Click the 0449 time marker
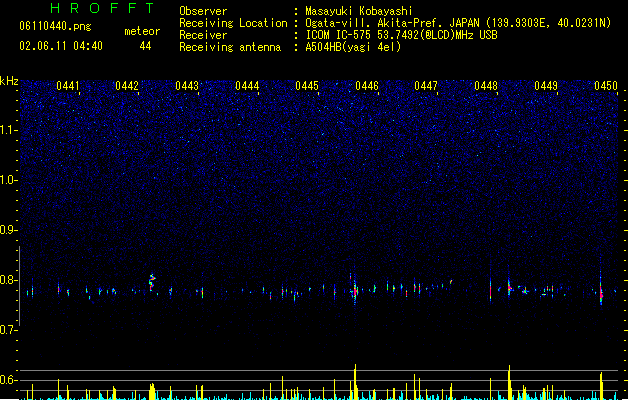The width and height of the screenshot is (629, 400). click(546, 86)
